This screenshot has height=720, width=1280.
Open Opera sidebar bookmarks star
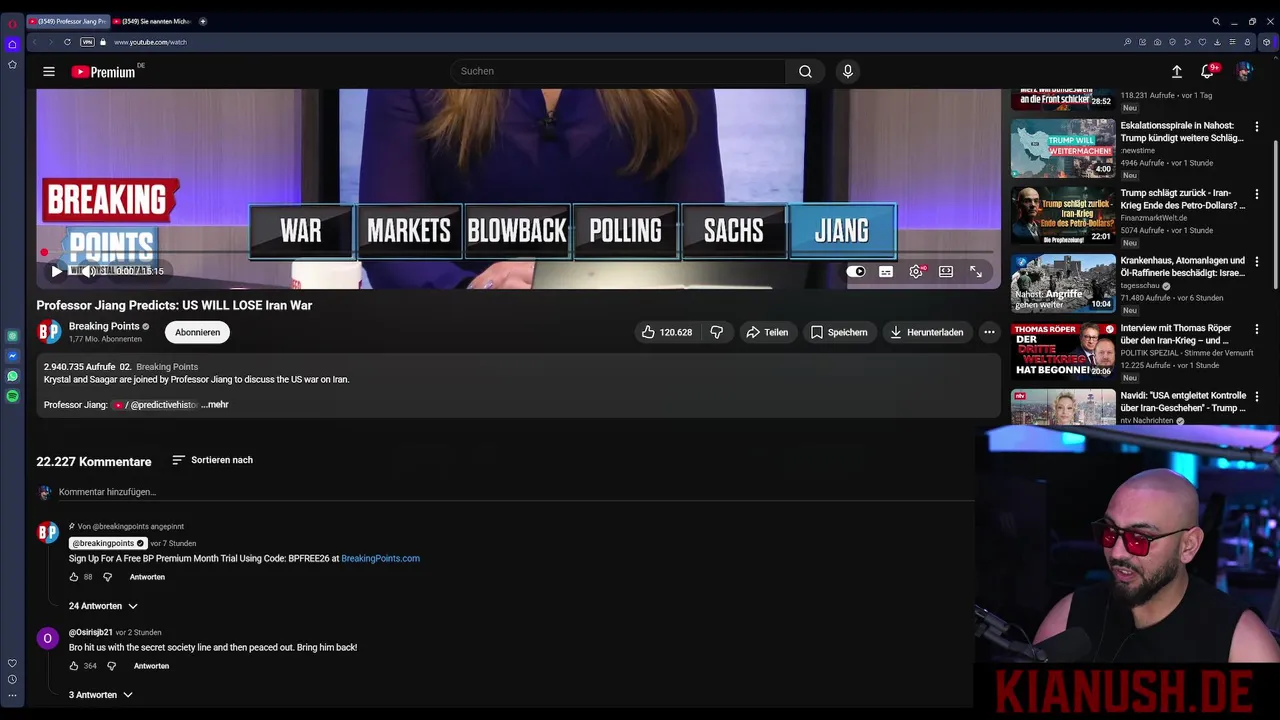12,65
